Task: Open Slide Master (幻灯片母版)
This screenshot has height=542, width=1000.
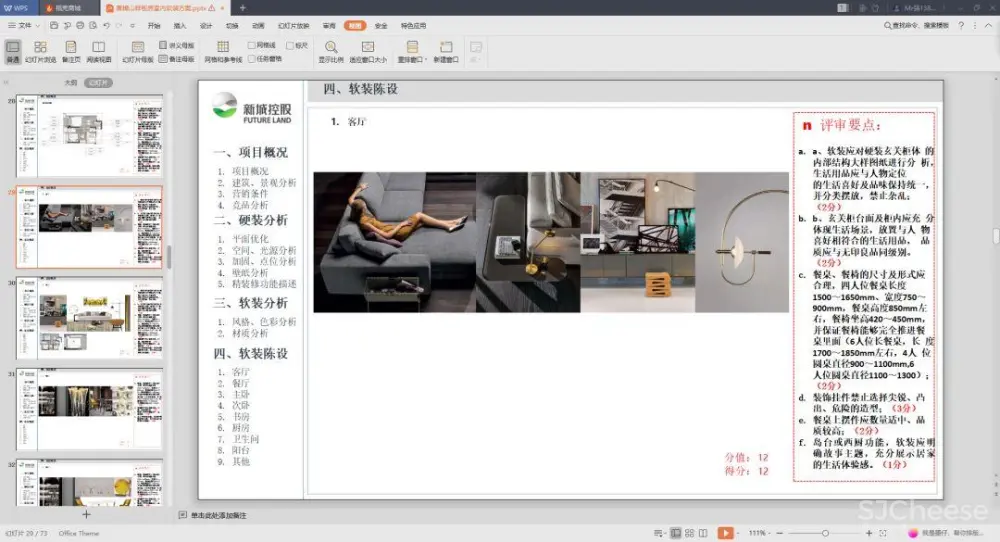Action: (x=138, y=51)
